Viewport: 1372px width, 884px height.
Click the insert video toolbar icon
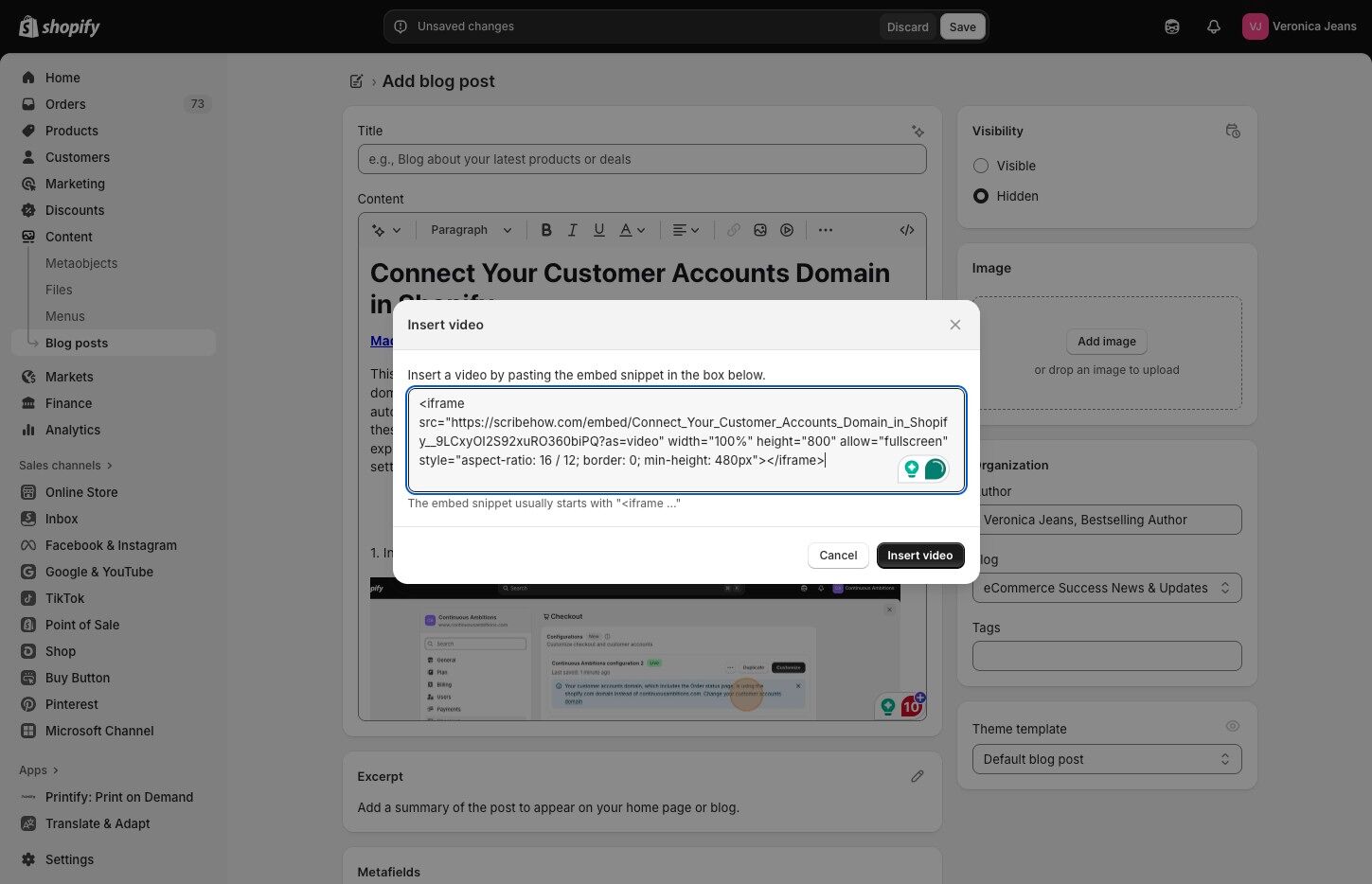(x=787, y=230)
